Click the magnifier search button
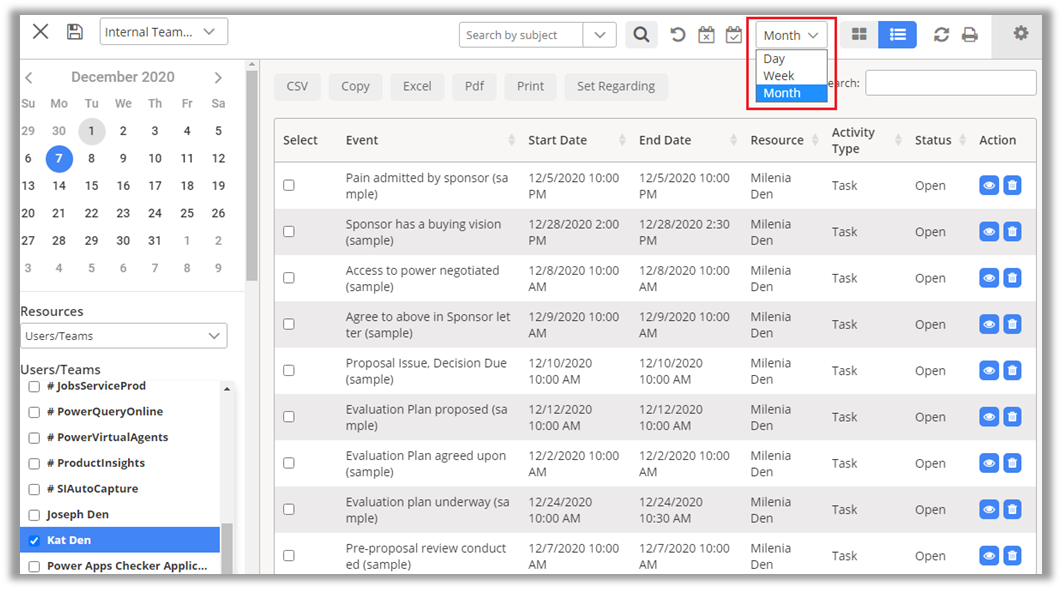Screen dimensions: 1062x589 (641, 35)
